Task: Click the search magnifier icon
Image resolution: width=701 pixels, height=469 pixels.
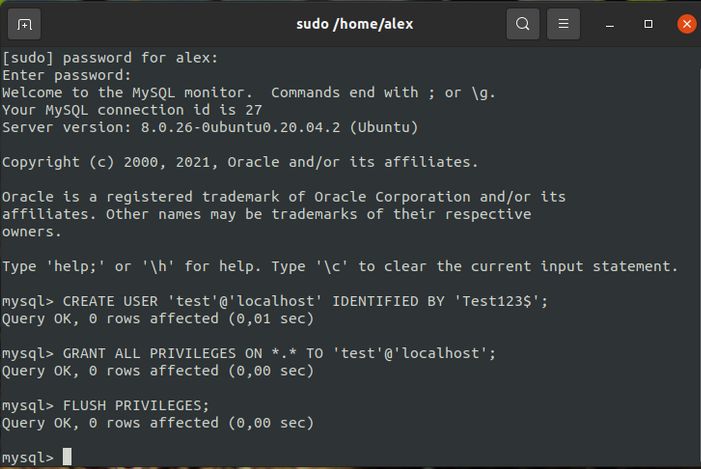Action: point(522,24)
